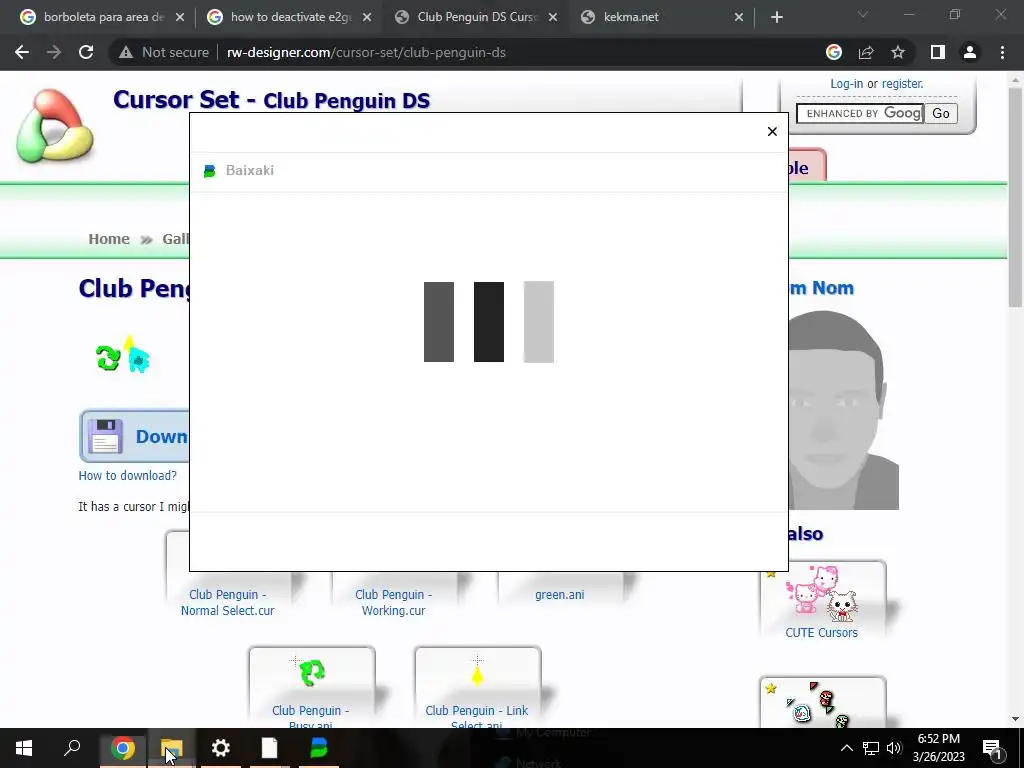This screenshot has width=1024, height=768.
Task: Click the address bar URL
Action: pyautogui.click(x=366, y=52)
